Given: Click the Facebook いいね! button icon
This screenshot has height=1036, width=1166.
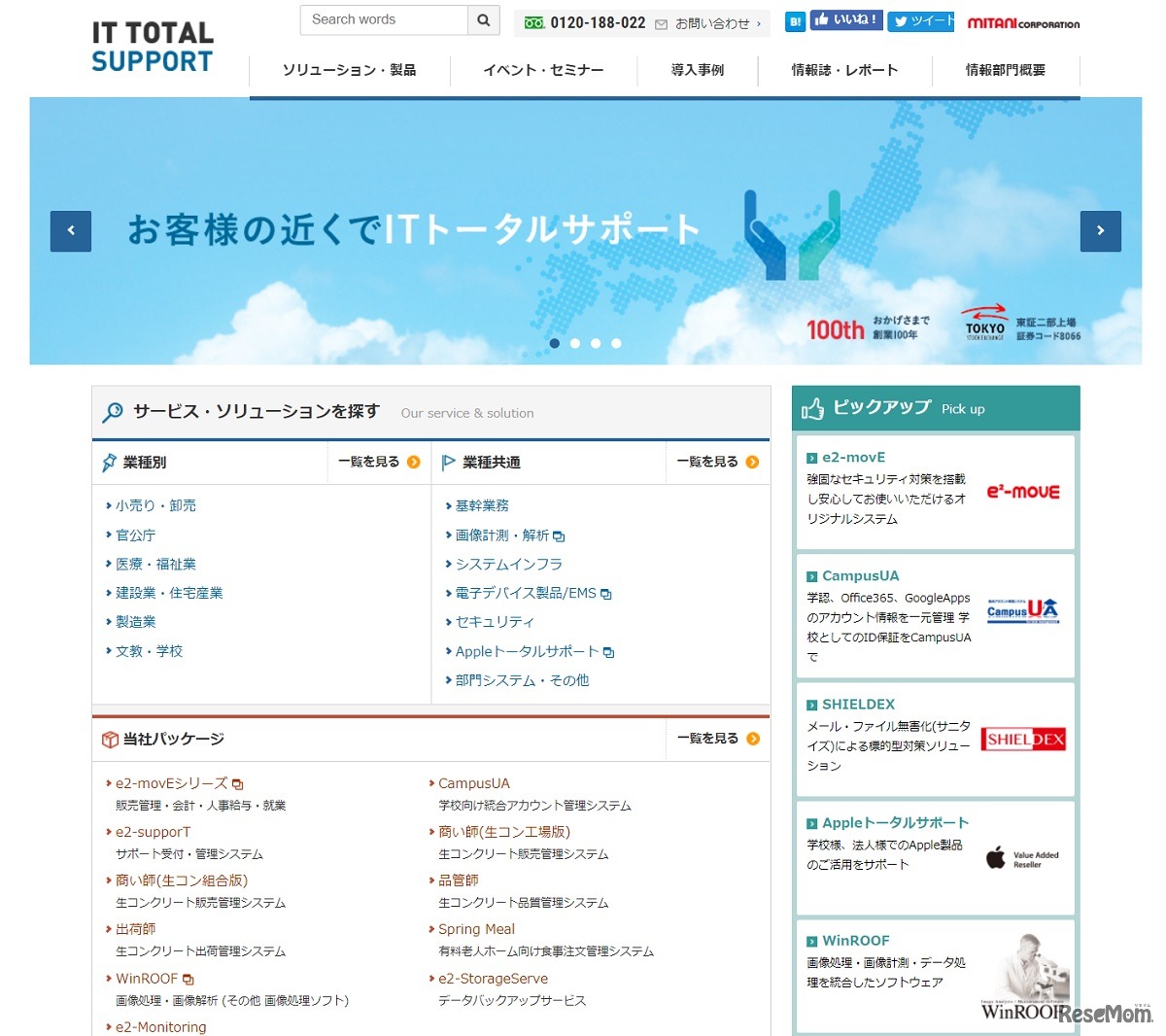Looking at the screenshot, I should click(844, 20).
